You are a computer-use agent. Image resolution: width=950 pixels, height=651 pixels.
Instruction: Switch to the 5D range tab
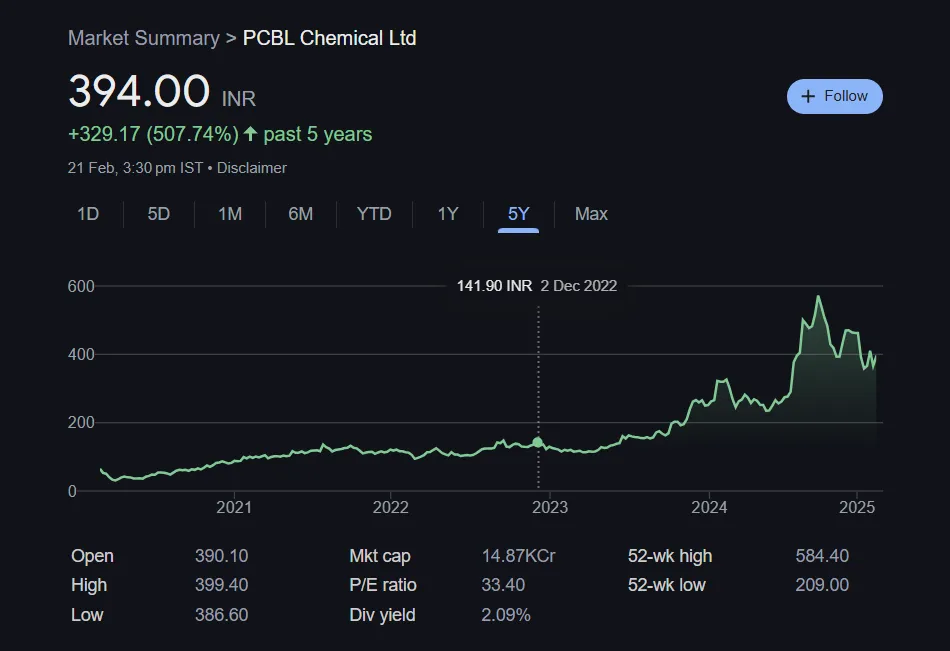pyautogui.click(x=159, y=214)
